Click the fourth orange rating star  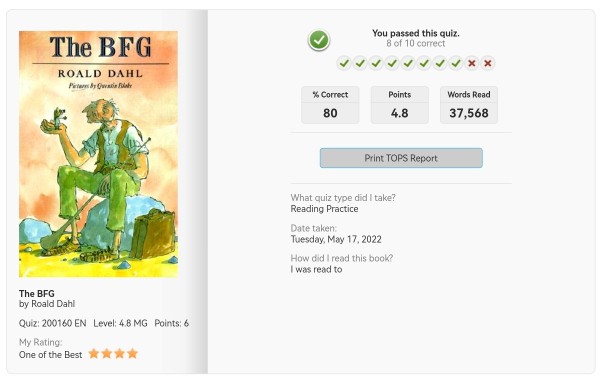coord(132,354)
